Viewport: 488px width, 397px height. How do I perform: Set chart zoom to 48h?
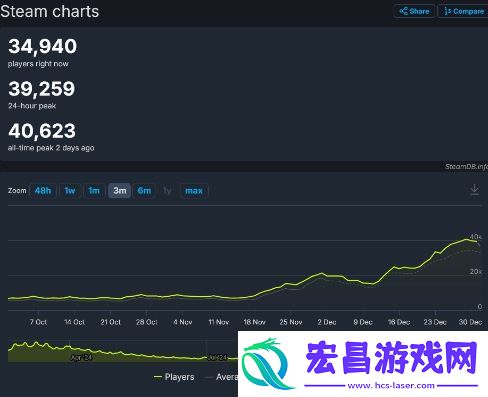43,191
